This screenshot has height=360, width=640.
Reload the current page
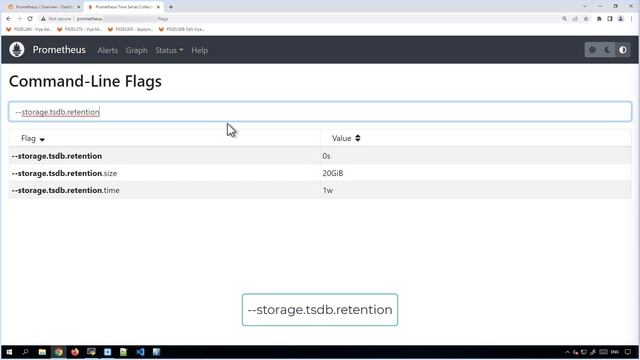(30, 19)
